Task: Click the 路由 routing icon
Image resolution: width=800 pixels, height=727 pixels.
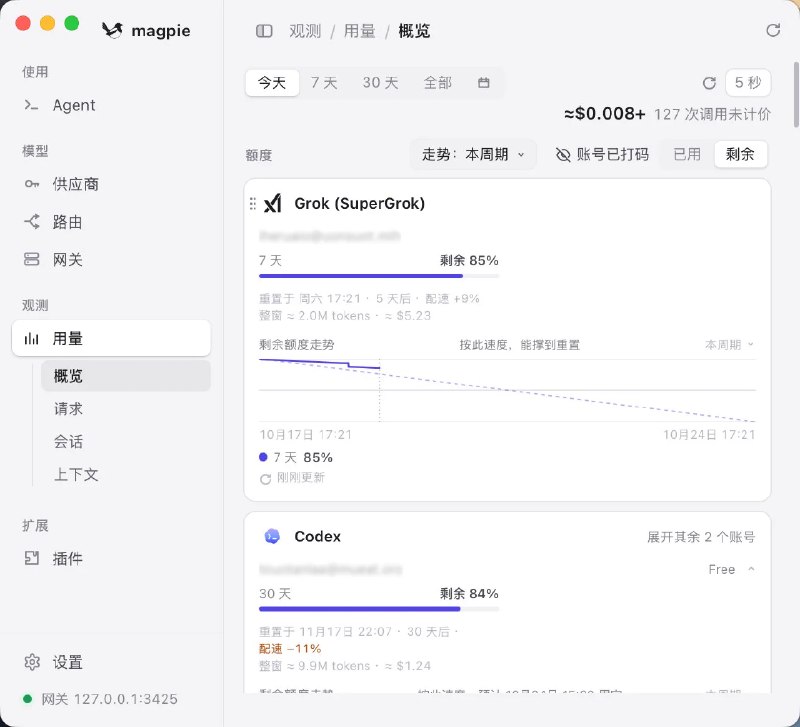Action: click(x=32, y=222)
